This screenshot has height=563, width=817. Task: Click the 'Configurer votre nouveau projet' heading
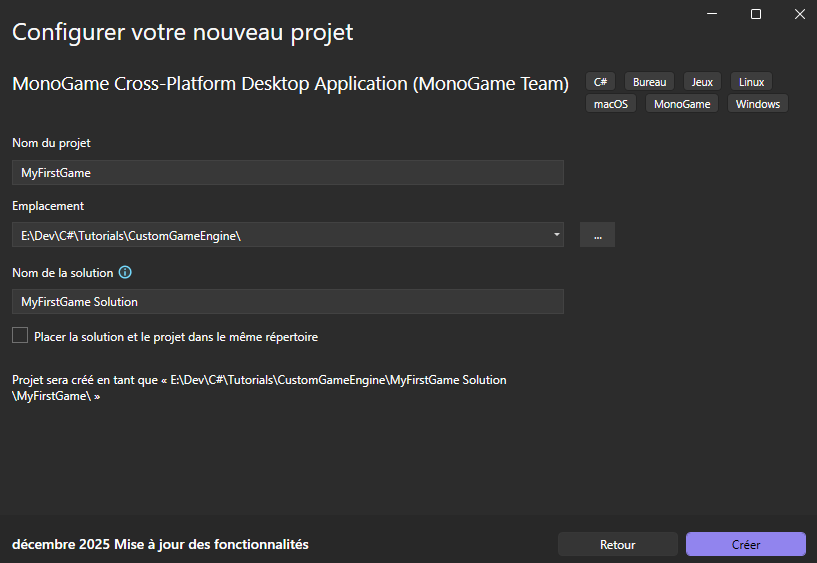[182, 32]
